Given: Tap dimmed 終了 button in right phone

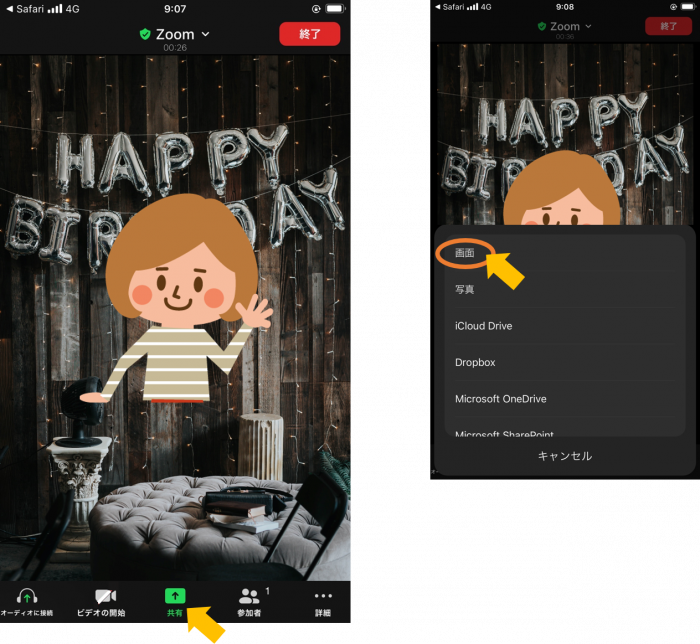Looking at the screenshot, I should click(x=668, y=26).
